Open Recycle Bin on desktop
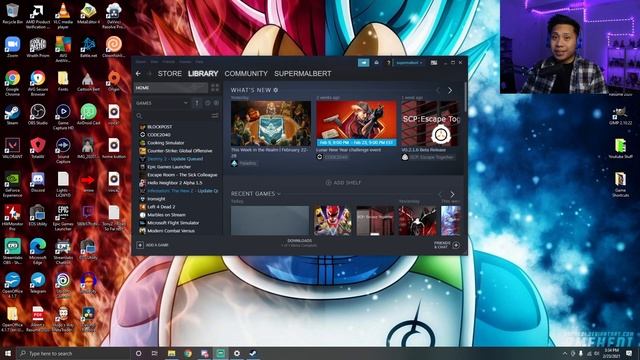This screenshot has width=640, height=360. pos(12,13)
